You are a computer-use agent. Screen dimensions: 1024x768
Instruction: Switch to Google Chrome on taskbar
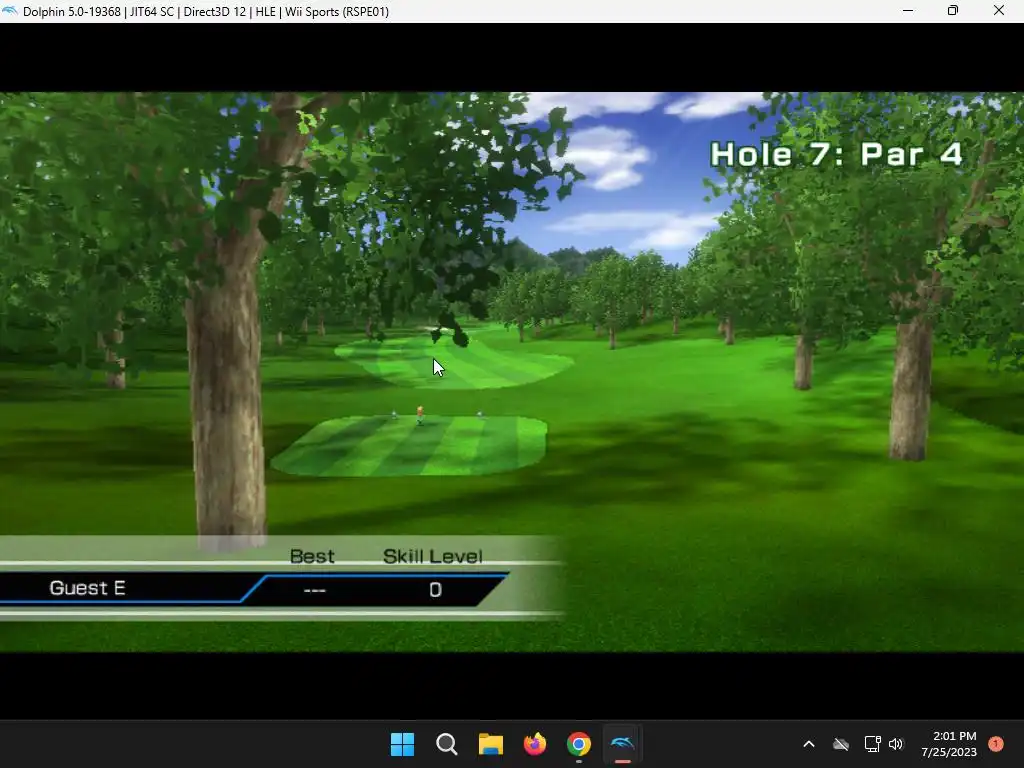coord(579,744)
